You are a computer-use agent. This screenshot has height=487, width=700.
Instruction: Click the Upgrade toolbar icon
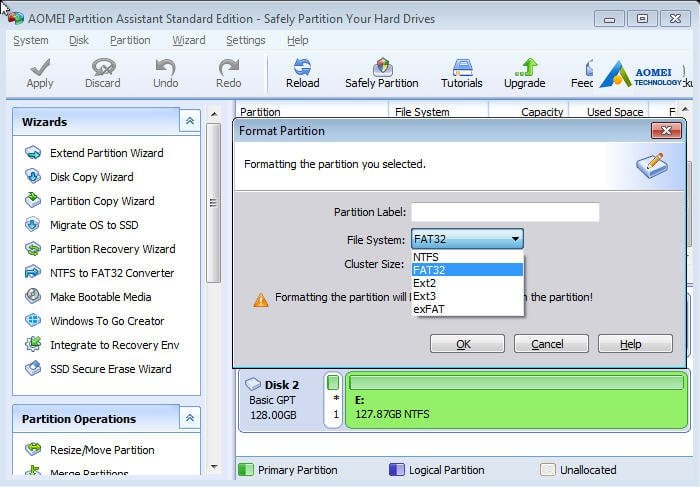pyautogui.click(x=526, y=67)
